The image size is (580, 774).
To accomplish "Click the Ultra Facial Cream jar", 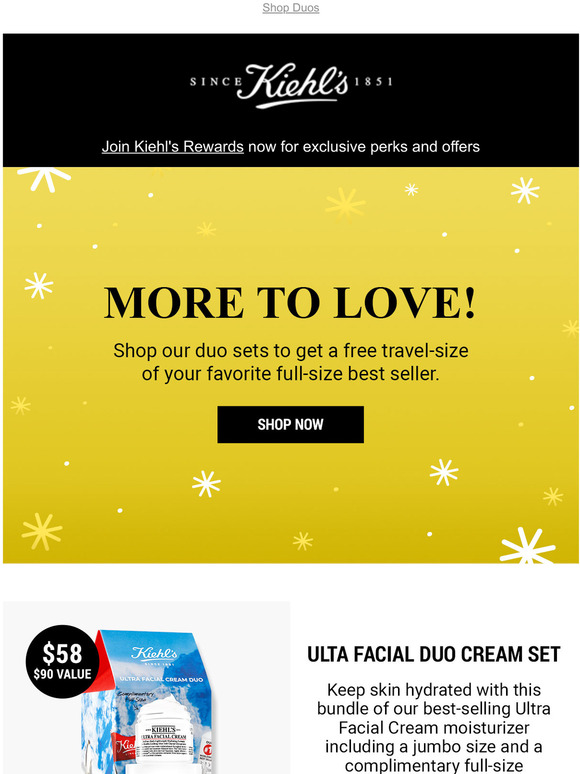I will pos(165,734).
